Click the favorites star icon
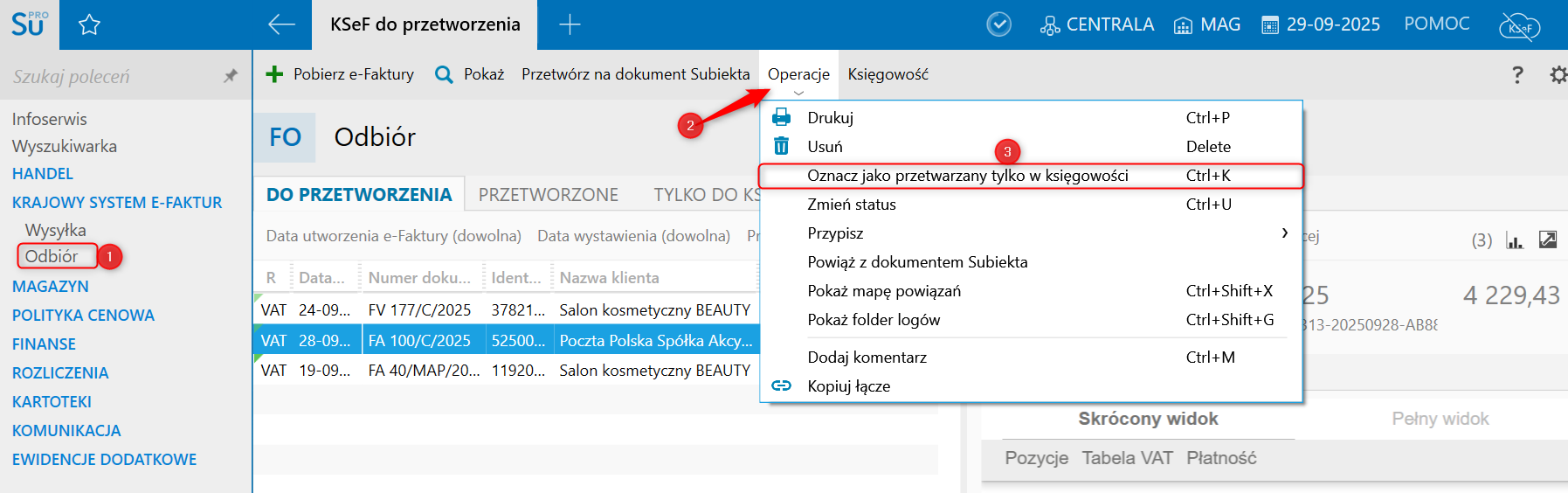This screenshot has height=493, width=1568. pyautogui.click(x=89, y=24)
